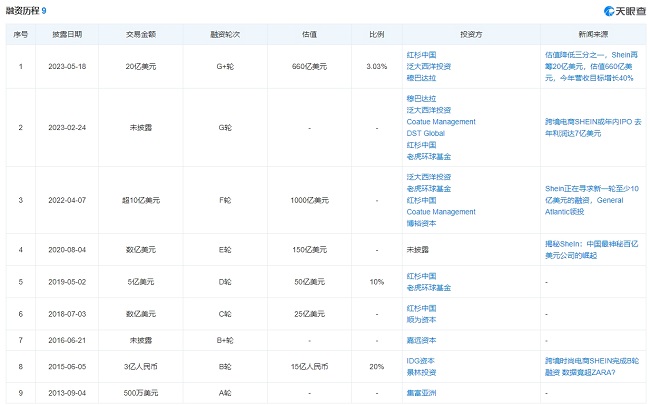Select the 超10亿美元 amount cell
This screenshot has height=405, width=650.
[x=141, y=200]
